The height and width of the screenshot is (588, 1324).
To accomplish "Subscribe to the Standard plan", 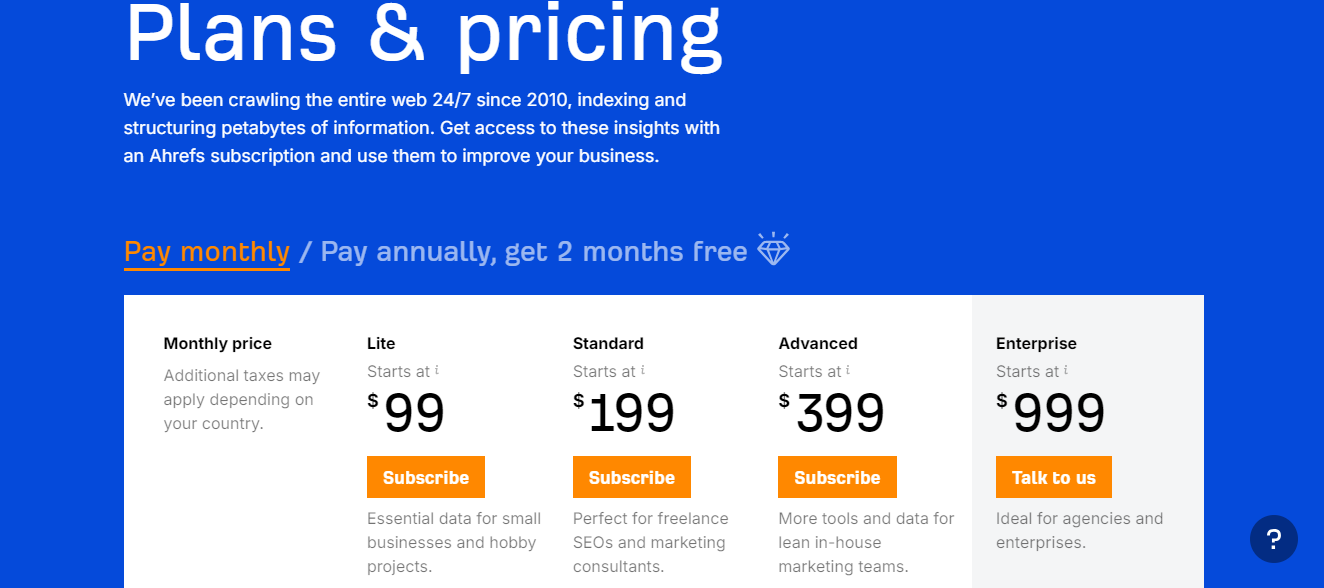I will pyautogui.click(x=631, y=477).
